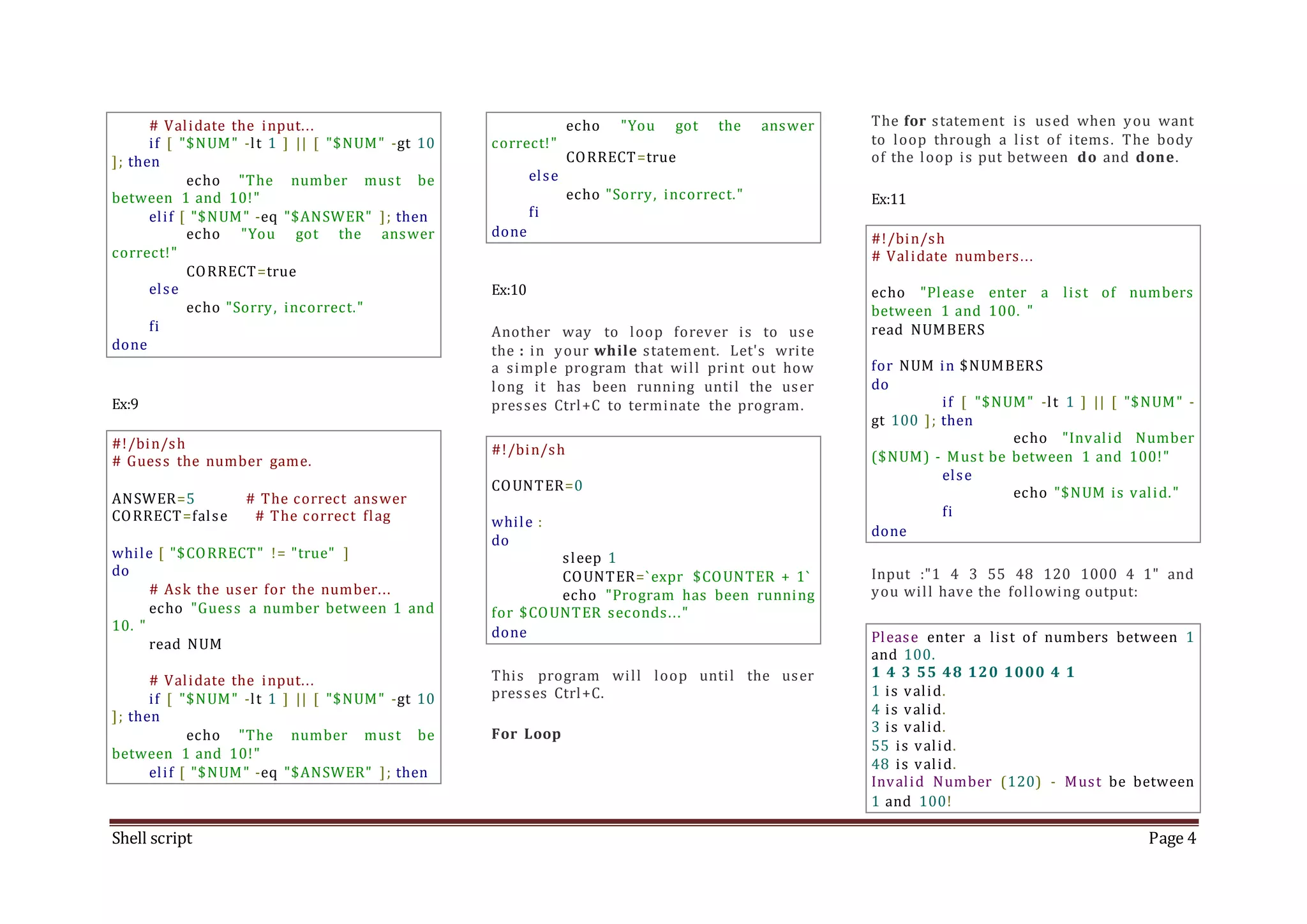1307x924 pixels.
Task: Click the 'for NUM in $NUMBERS' line
Action: point(957,366)
